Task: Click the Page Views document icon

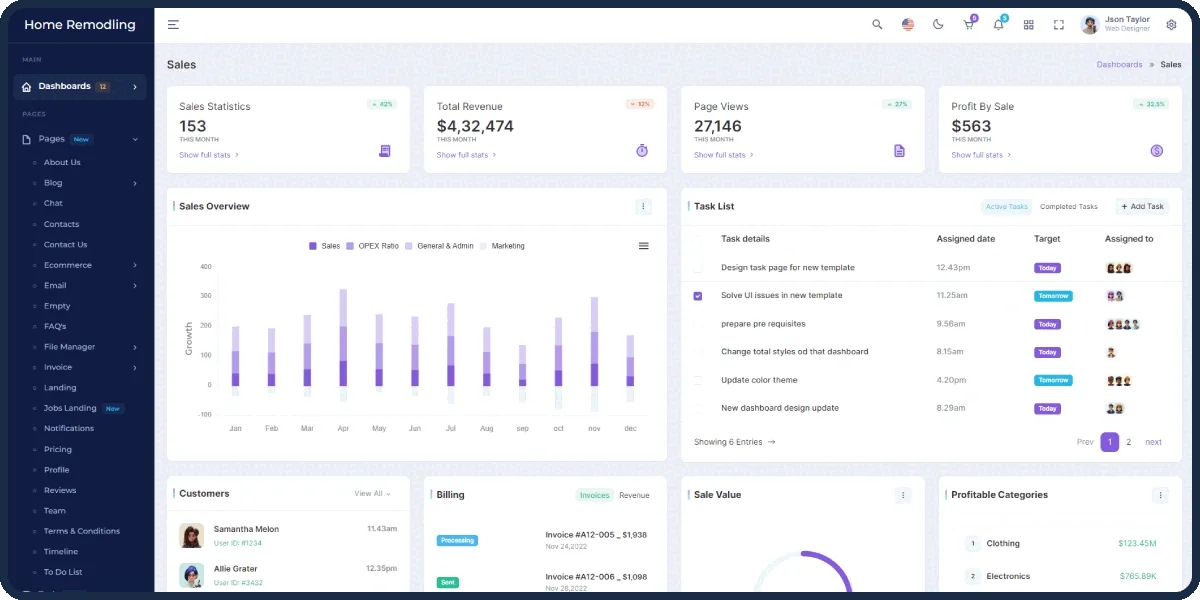Action: pos(899,151)
